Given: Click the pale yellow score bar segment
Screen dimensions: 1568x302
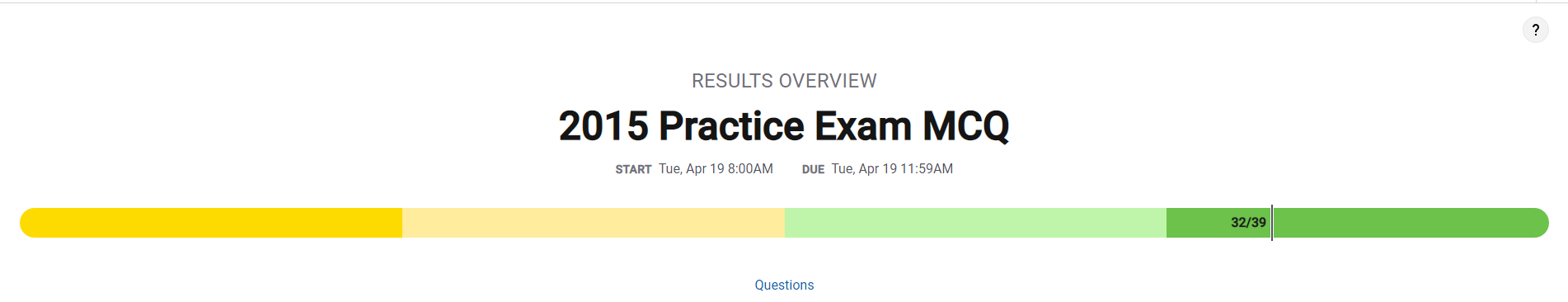Looking at the screenshot, I should coord(594,223).
